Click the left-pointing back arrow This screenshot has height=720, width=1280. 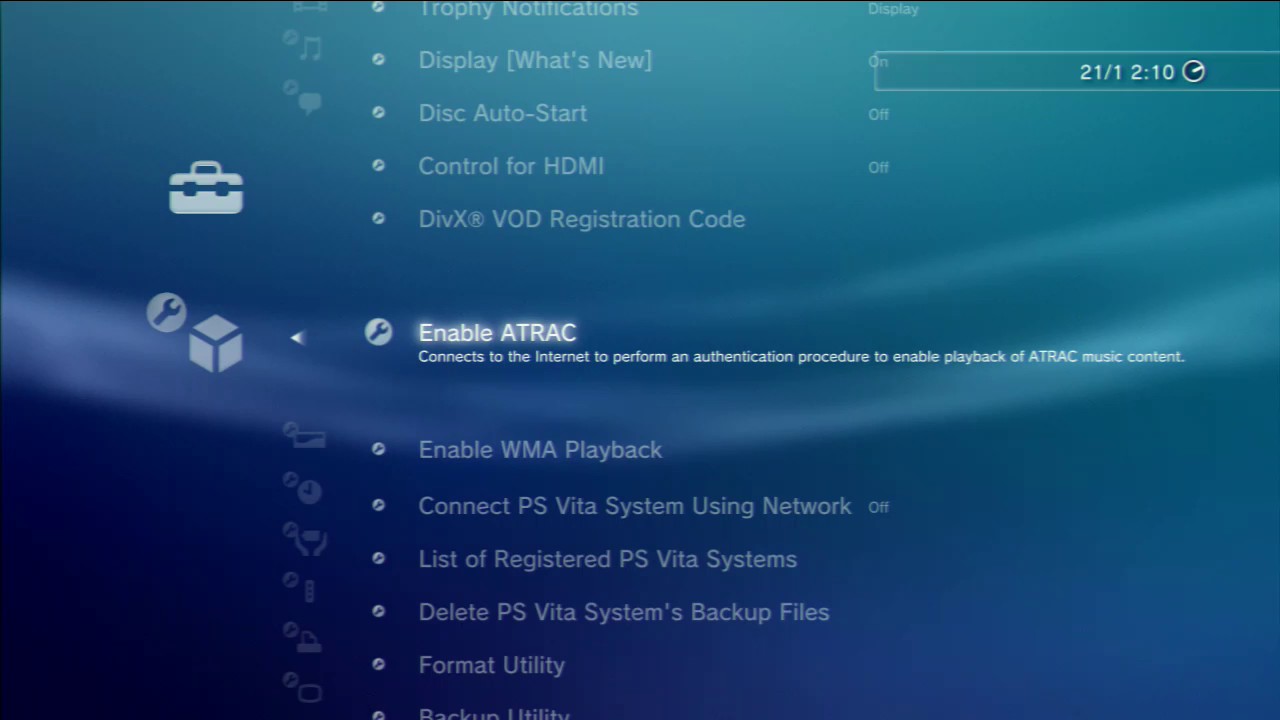[297, 338]
